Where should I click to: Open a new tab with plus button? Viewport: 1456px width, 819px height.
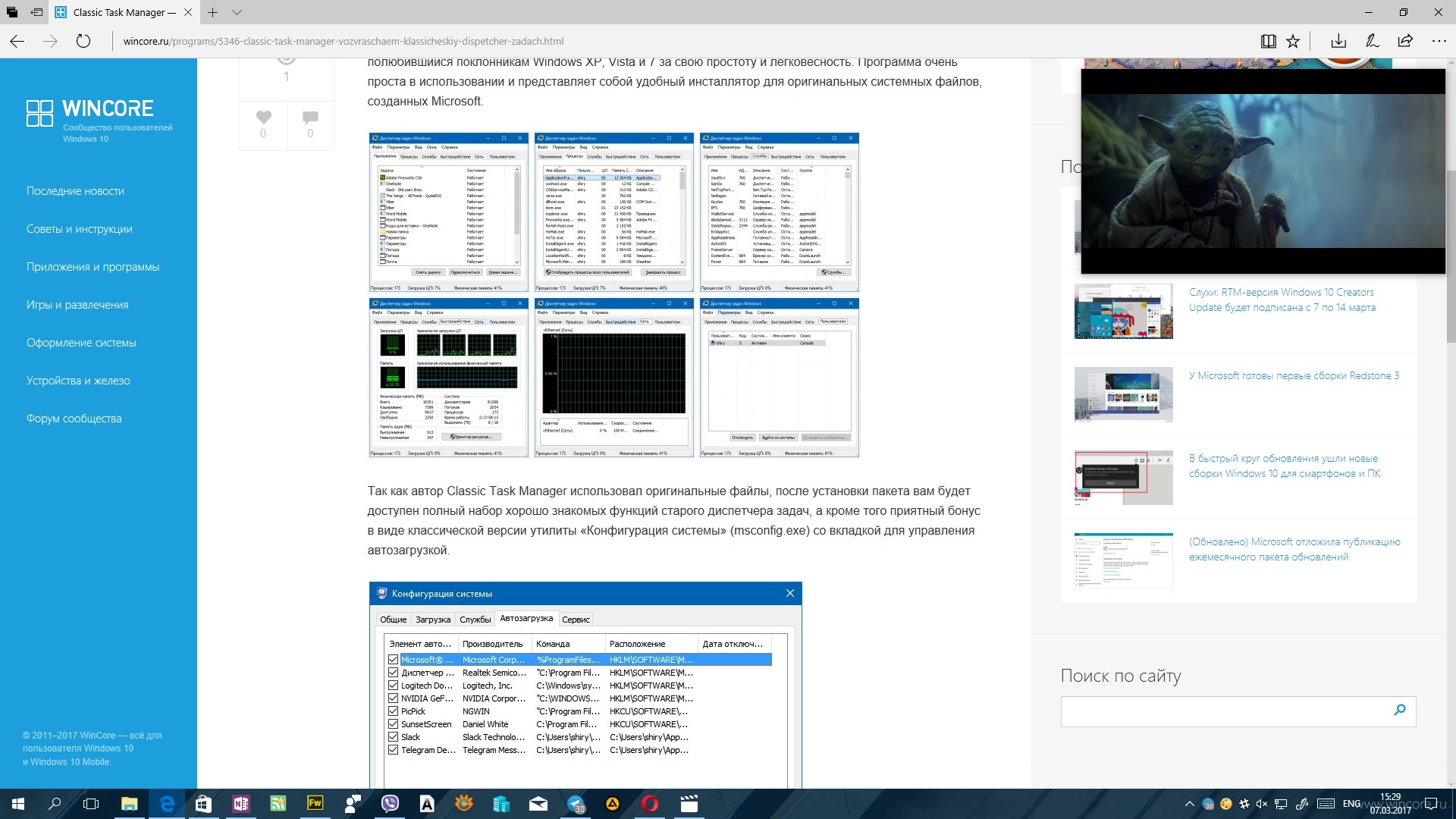point(213,12)
